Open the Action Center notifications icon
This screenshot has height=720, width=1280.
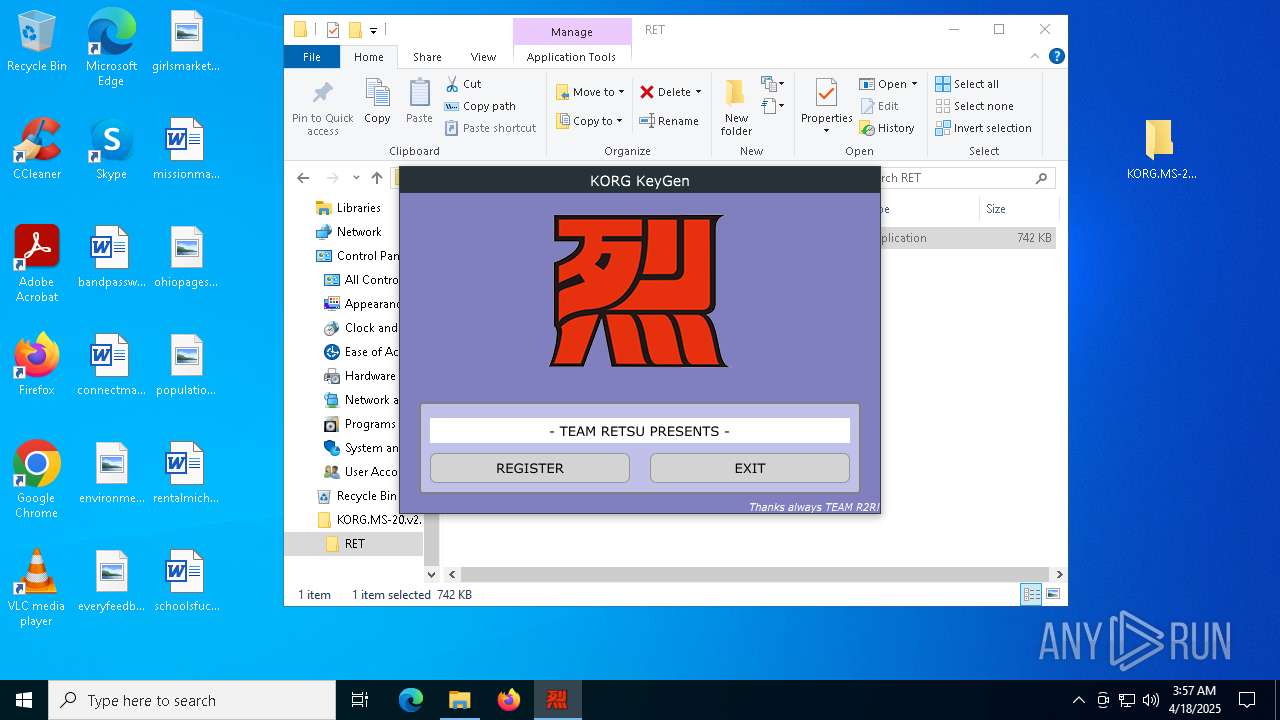pyautogui.click(x=1247, y=700)
